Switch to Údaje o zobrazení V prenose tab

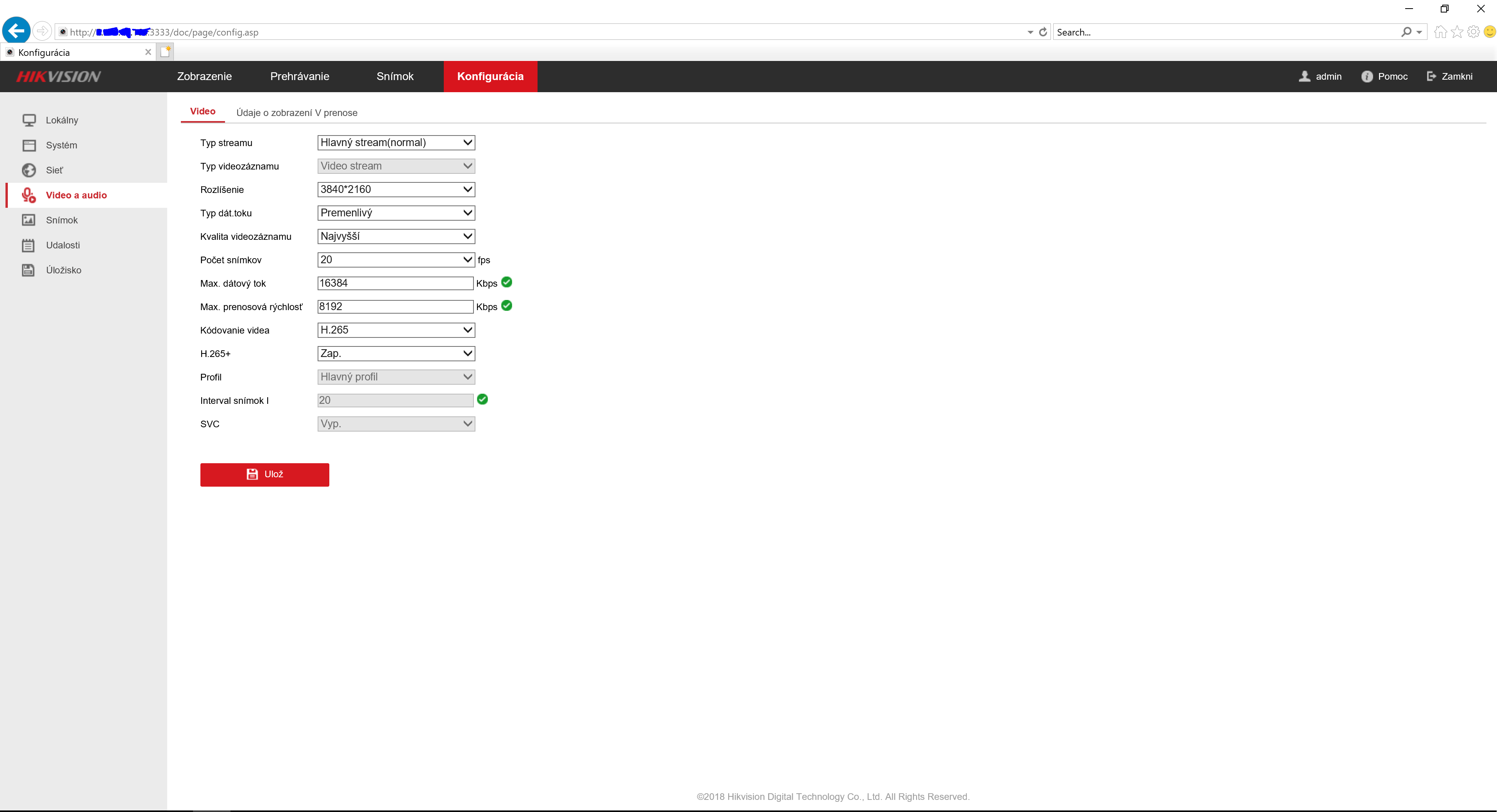(x=297, y=113)
